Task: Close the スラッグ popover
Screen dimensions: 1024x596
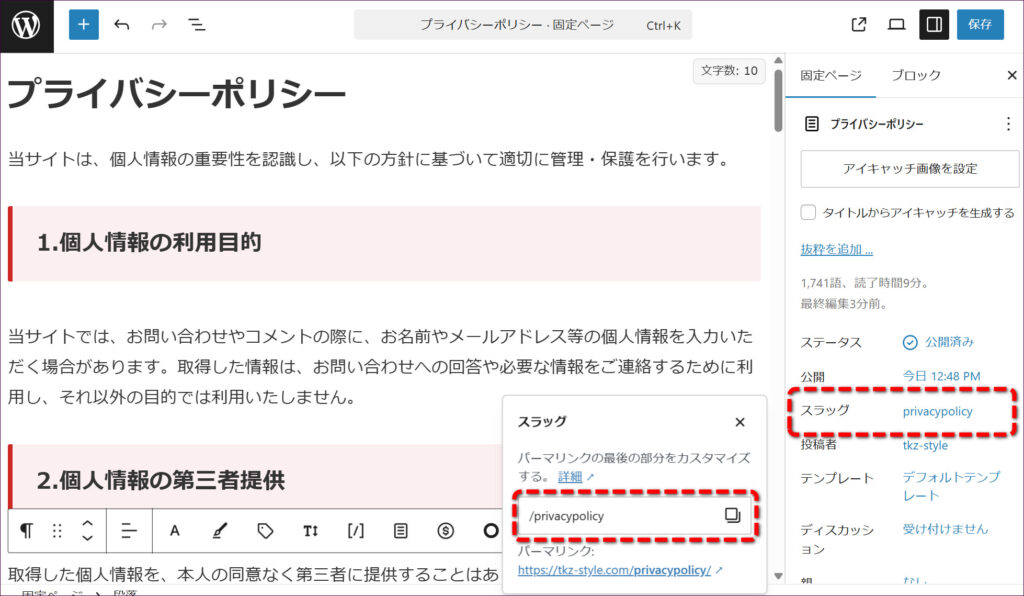Action: (739, 423)
